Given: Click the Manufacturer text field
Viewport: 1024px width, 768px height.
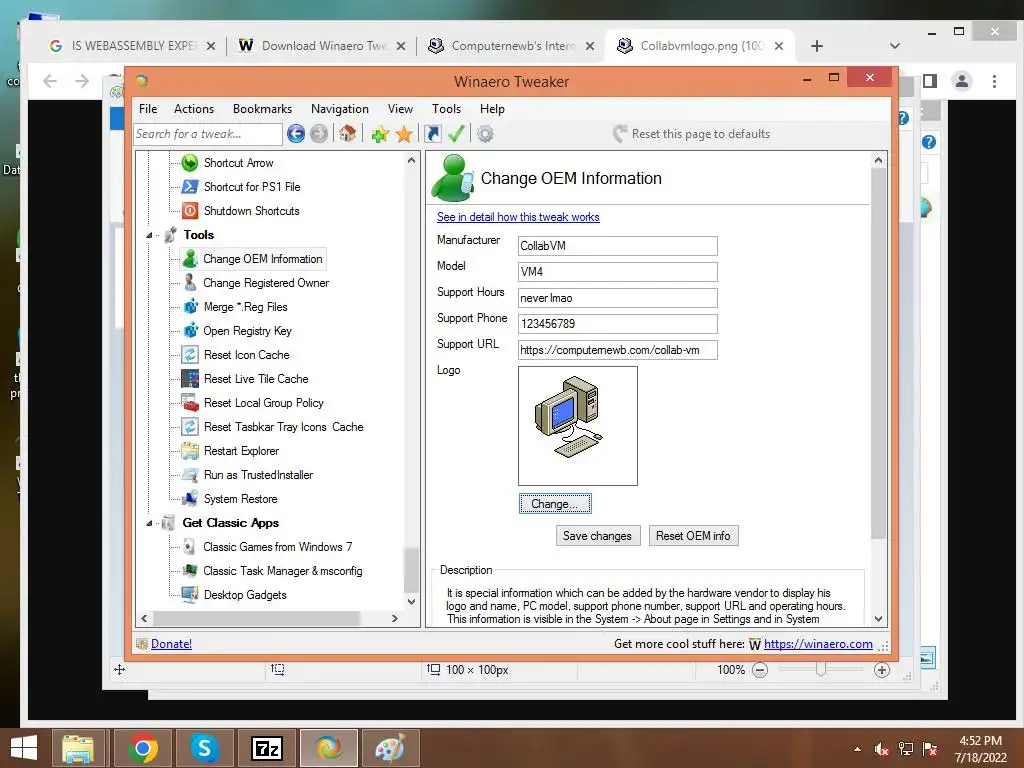Looking at the screenshot, I should click(x=618, y=246).
